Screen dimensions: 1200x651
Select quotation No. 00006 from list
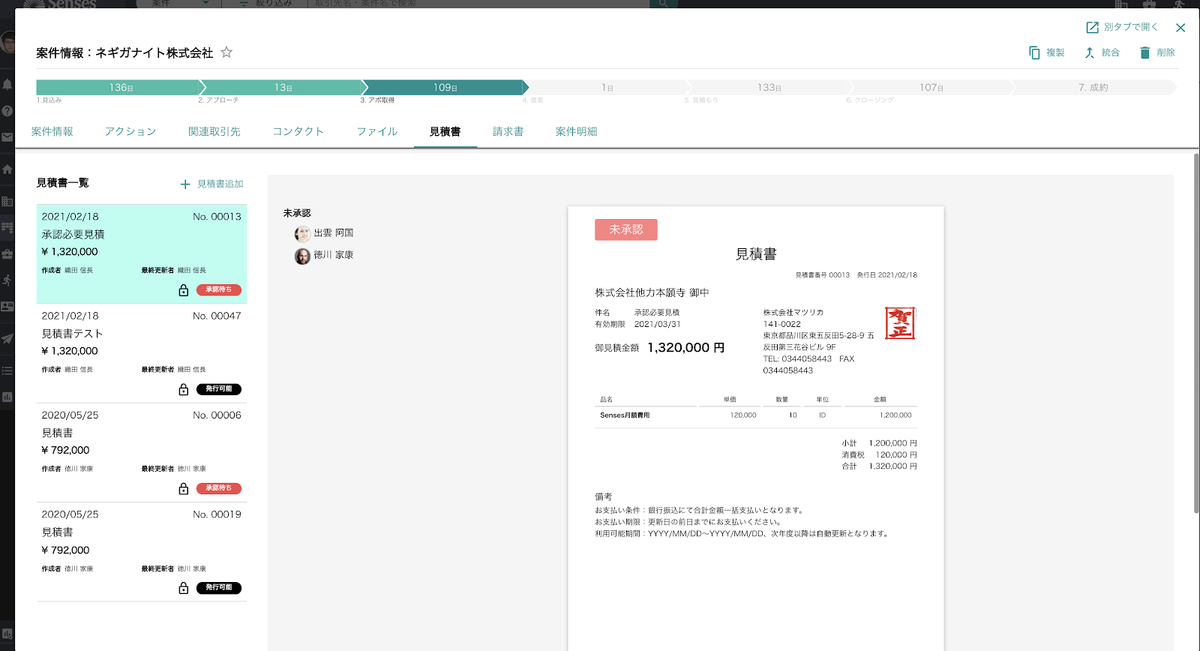point(141,451)
